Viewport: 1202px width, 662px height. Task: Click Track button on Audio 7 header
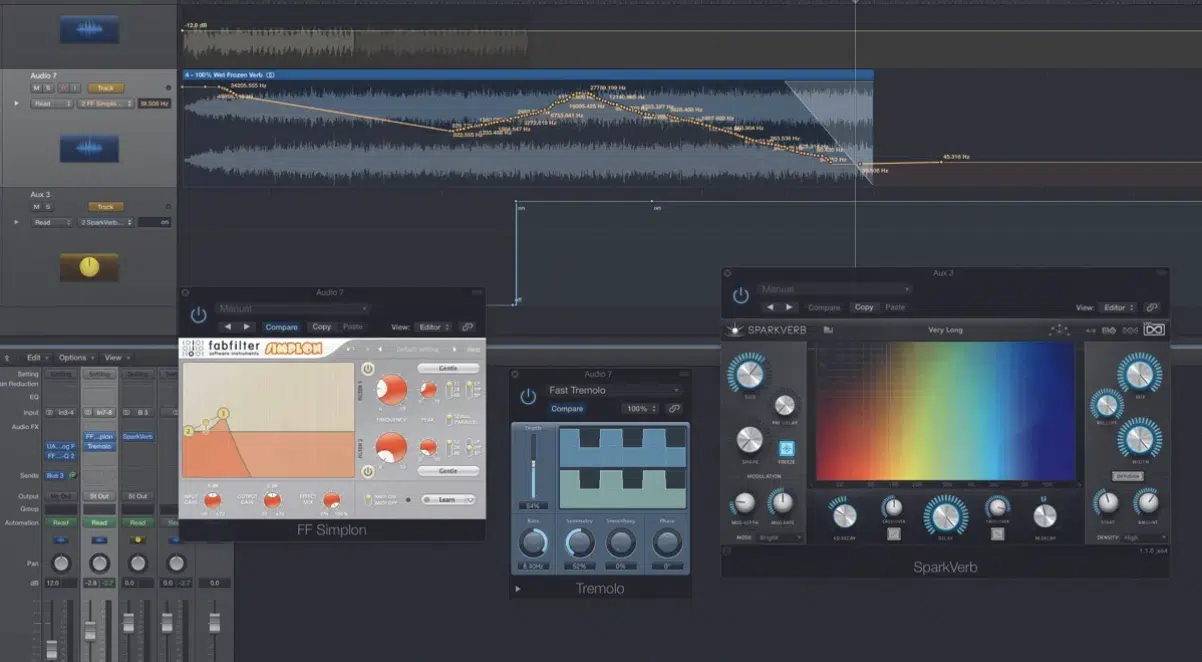tap(105, 88)
